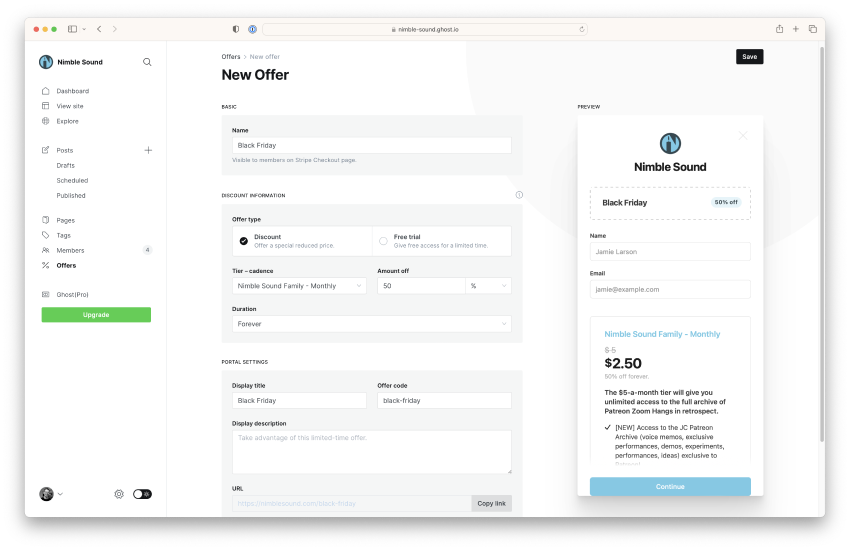850x550 pixels.
Task: Toggle the night mode switch
Action: [143, 494]
